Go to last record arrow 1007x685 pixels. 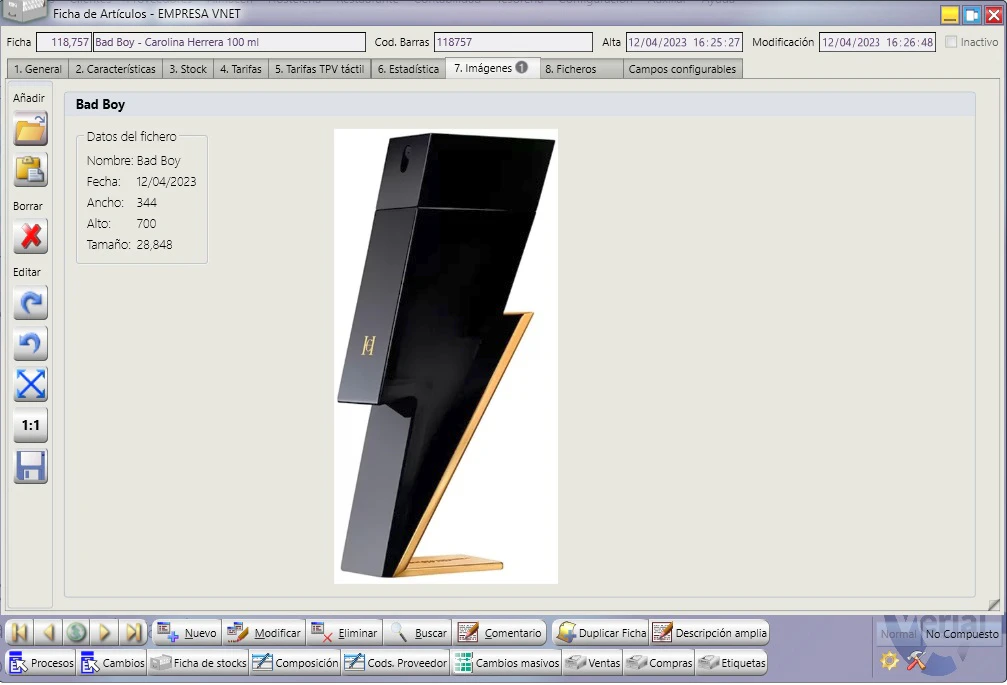(x=133, y=633)
